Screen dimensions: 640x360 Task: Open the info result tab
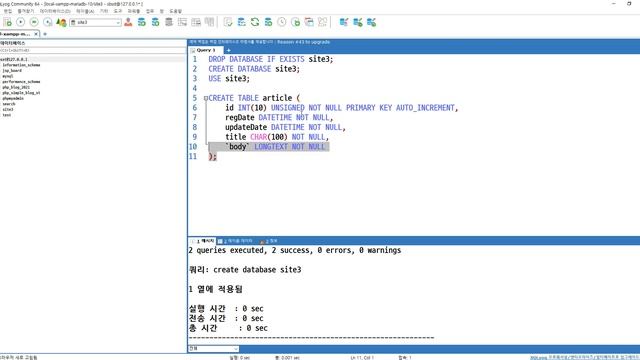(x=269, y=241)
